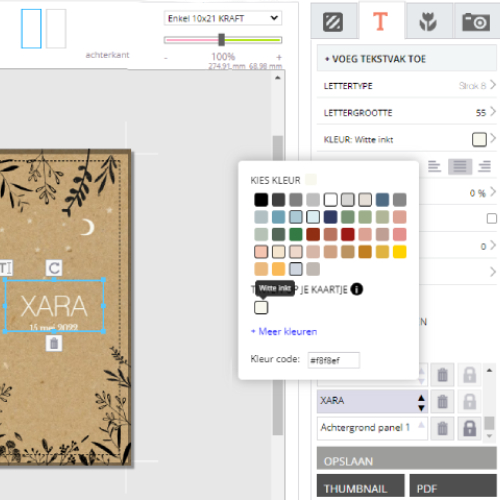Click the Kleur code input field

(x=334, y=360)
